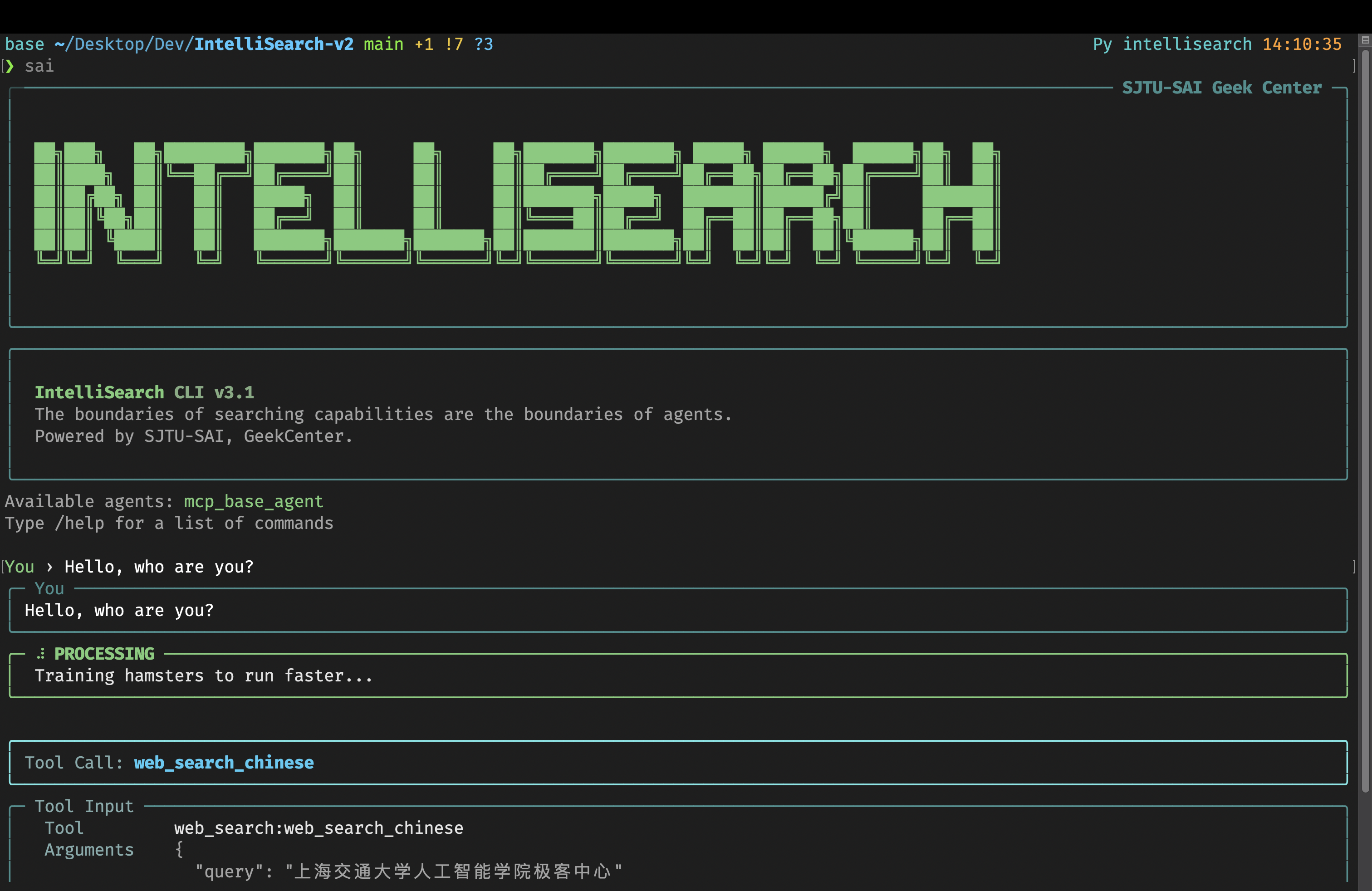Click the split-pane icon above the scrollbar
Screen dimensions: 1372x891
coord(1365,39)
